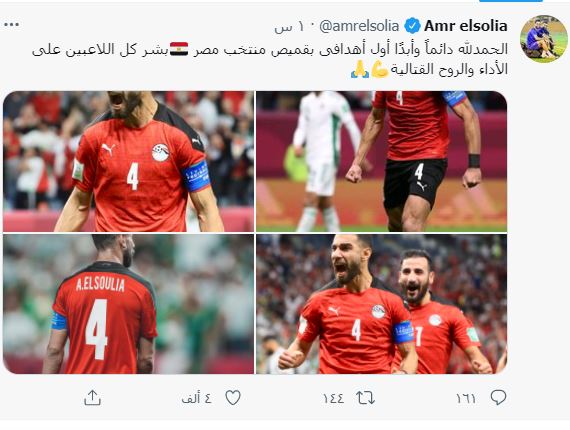The width and height of the screenshot is (570, 430).
Task: Click the share upload icon
Action: coord(92,398)
